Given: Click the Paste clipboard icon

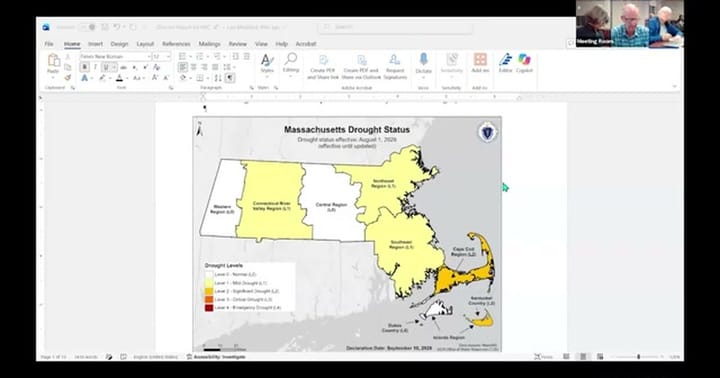Looking at the screenshot, I should coord(53,61).
